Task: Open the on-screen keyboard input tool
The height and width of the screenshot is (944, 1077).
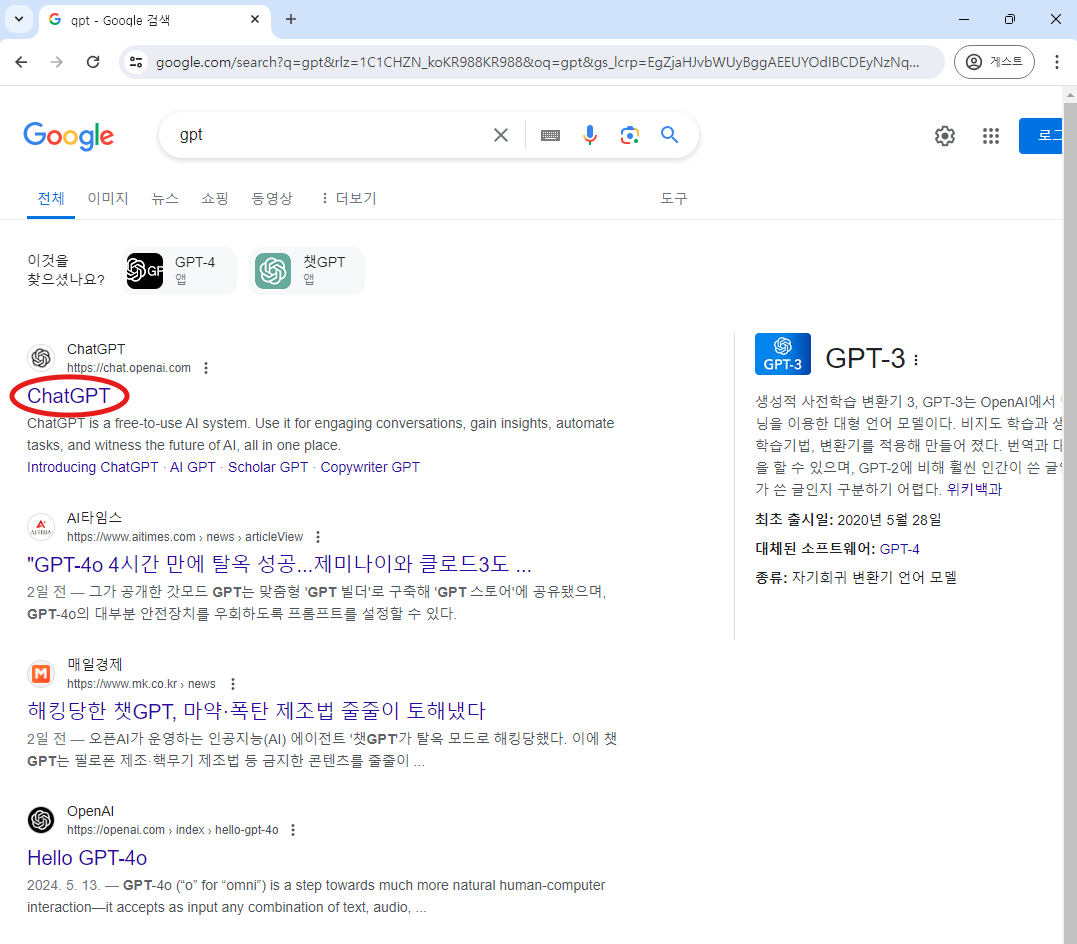Action: click(x=550, y=135)
